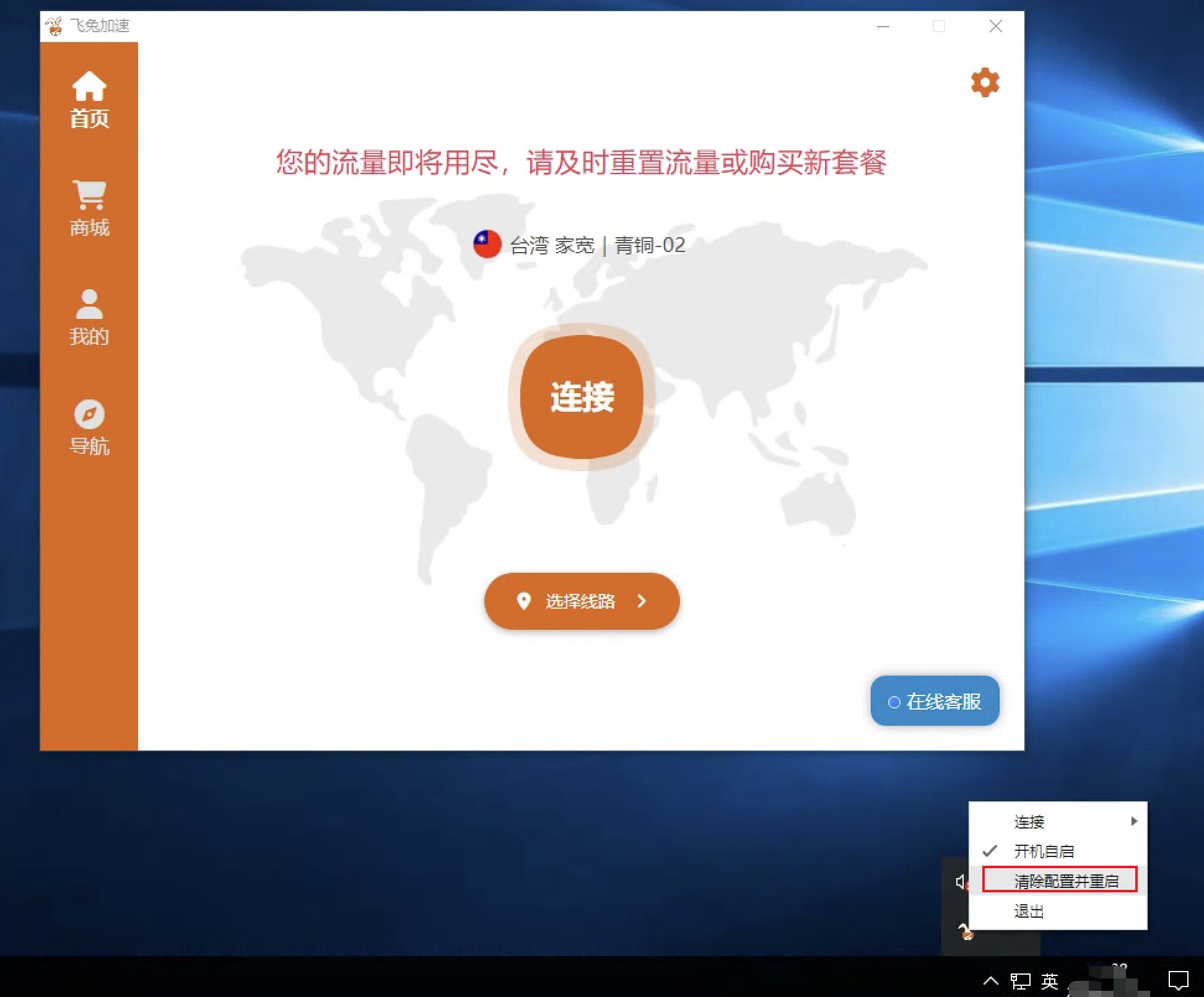Open 导航 compass navigation page
Viewport: 1204px width, 997px height.
(x=89, y=427)
